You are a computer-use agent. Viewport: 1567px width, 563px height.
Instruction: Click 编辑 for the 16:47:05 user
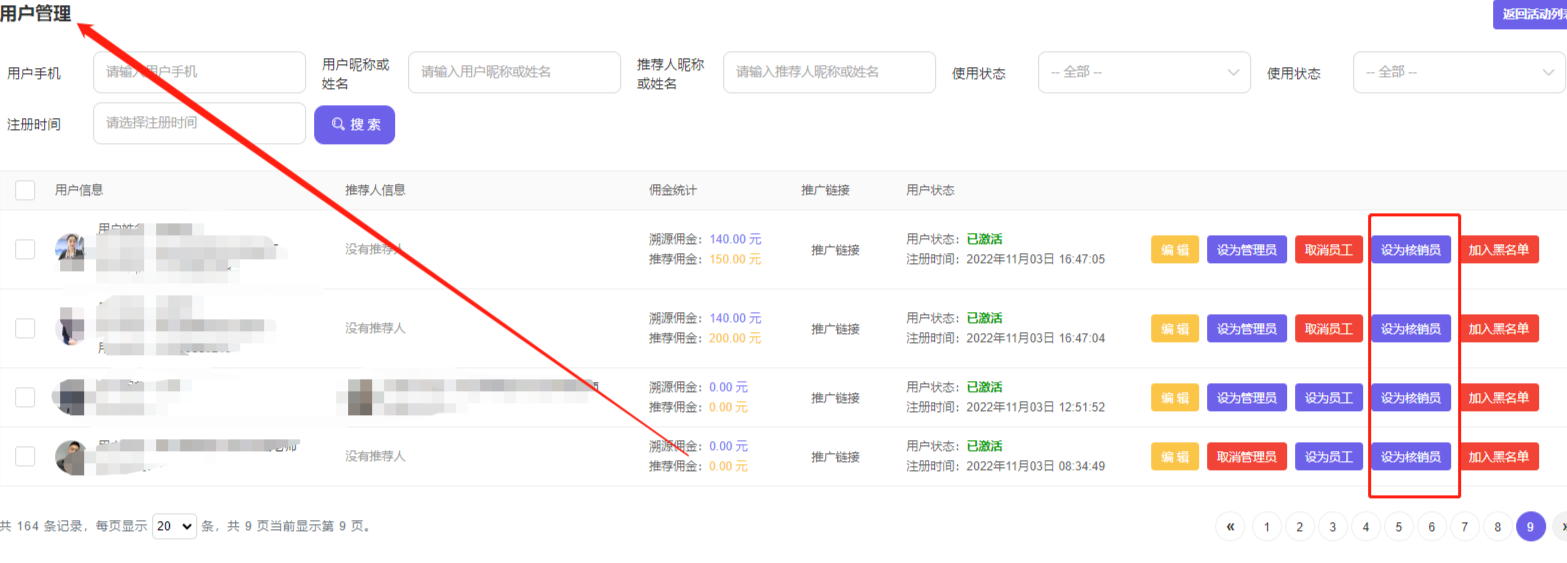[x=1175, y=250]
